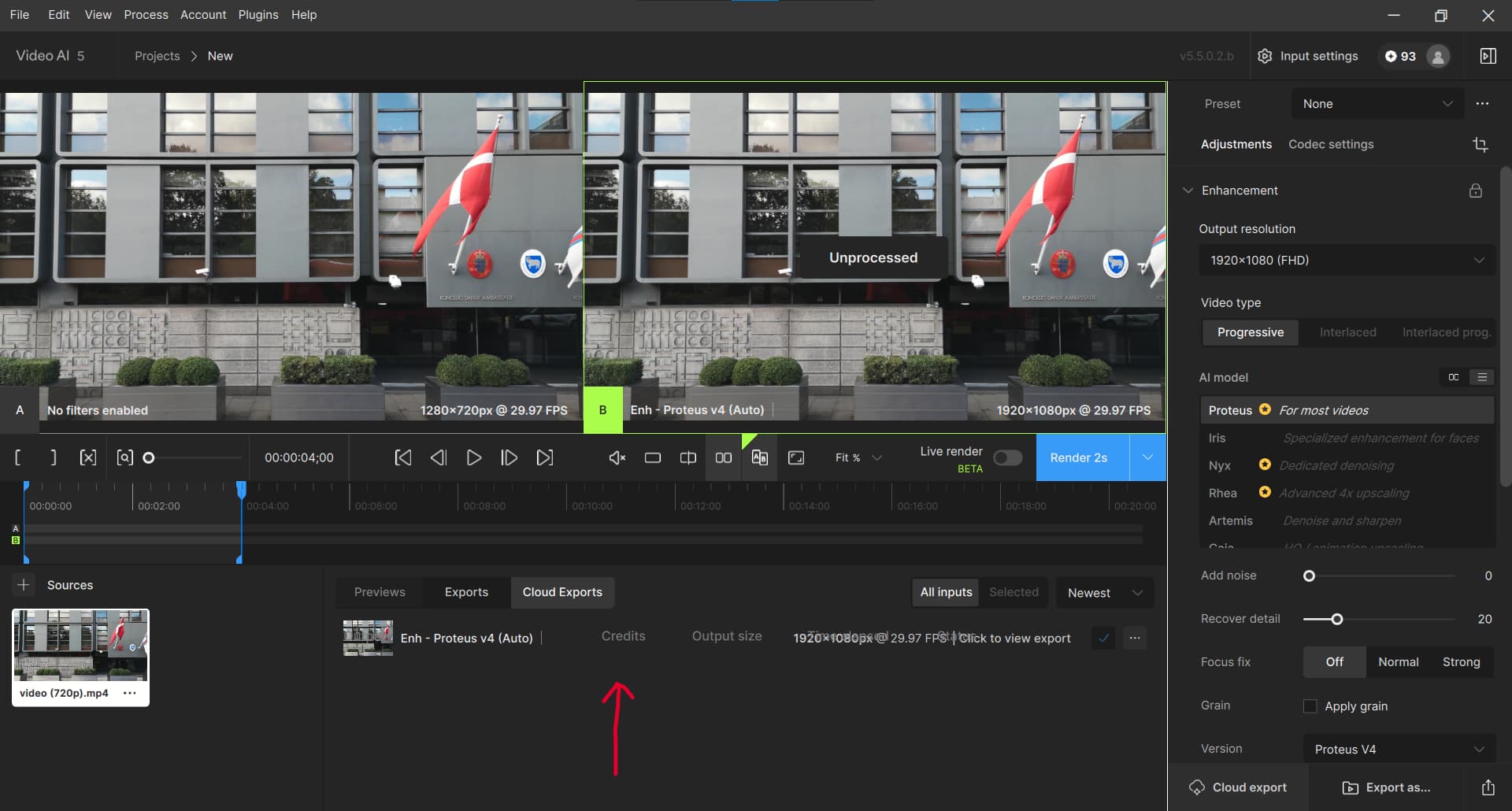Toggle the Live render switch
The image size is (1512, 811).
pyautogui.click(x=1007, y=458)
